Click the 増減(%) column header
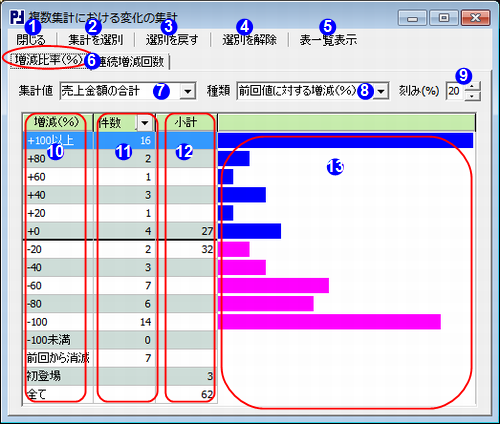The image size is (500, 424). [58, 123]
